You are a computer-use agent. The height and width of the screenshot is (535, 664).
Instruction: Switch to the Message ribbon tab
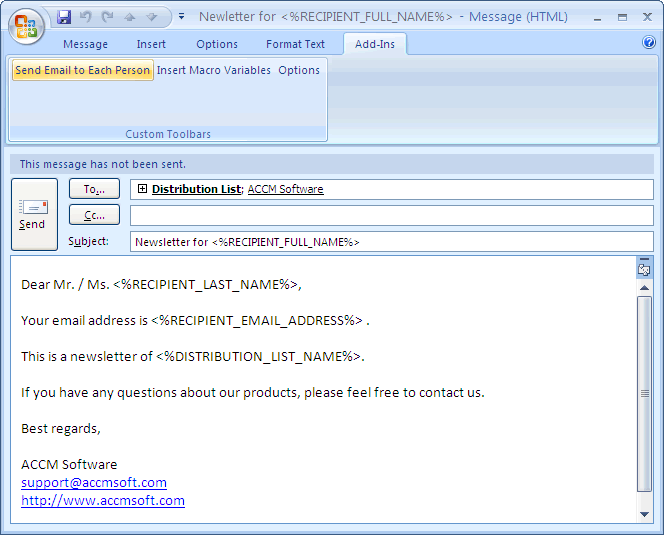86,44
